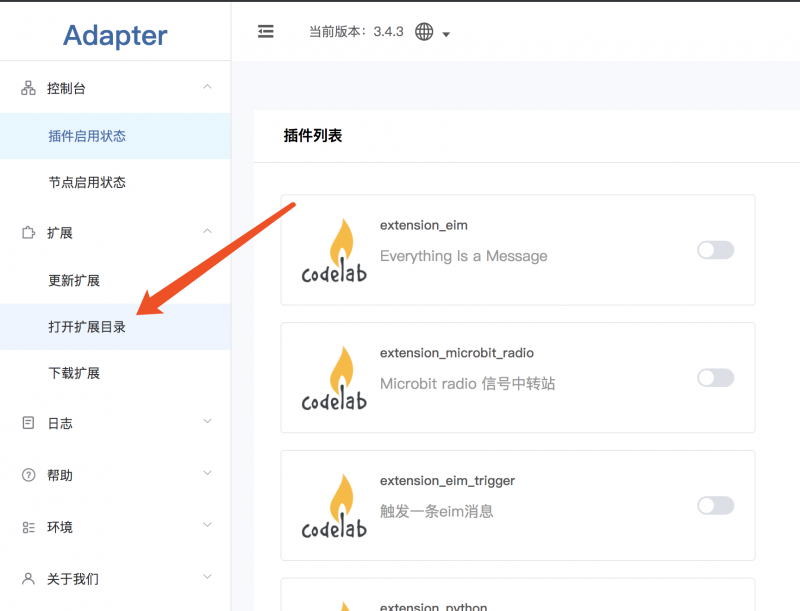Screen dimensions: 800x611
Task: Click the 扩展 puzzle-piece icon
Action: point(29,233)
